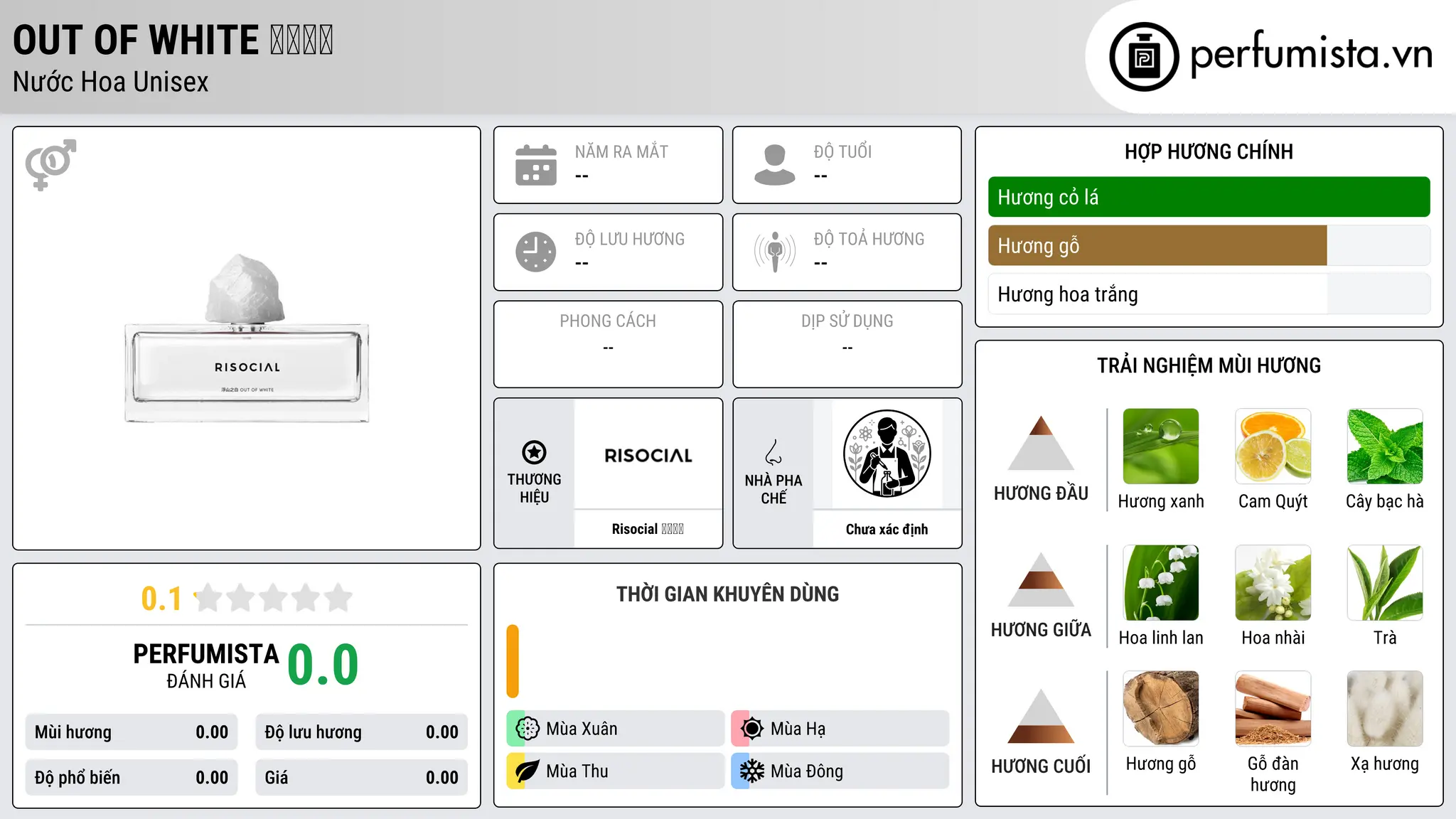Click the PERFUMISTA ĐÁNH GIÁ label
This screenshot has width=1456, height=819.
click(206, 665)
